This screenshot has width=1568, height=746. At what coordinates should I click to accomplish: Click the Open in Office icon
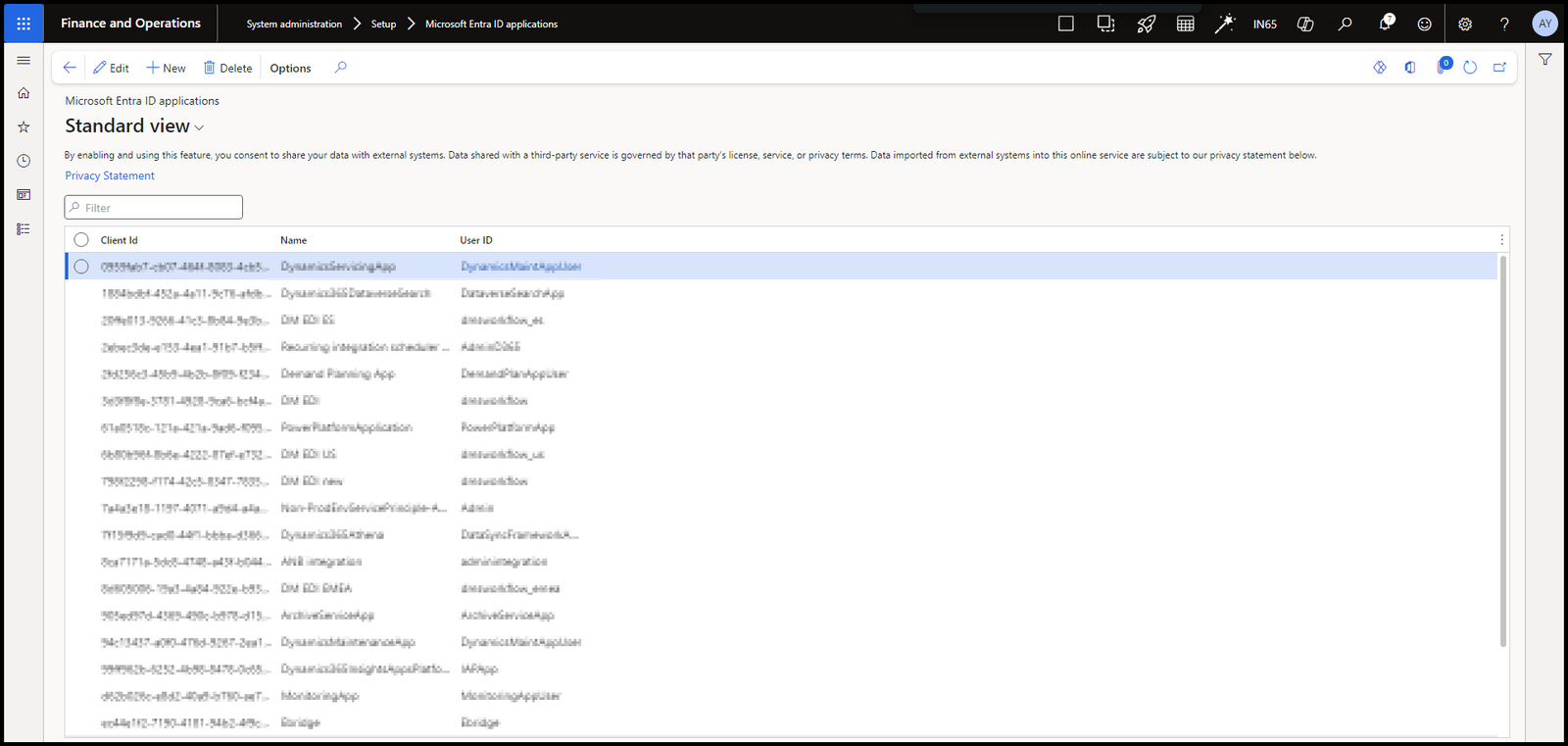1410,68
